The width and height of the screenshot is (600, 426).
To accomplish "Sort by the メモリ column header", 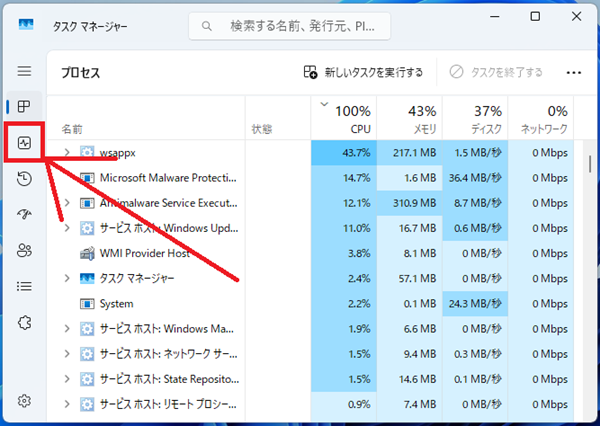I will 409,118.
